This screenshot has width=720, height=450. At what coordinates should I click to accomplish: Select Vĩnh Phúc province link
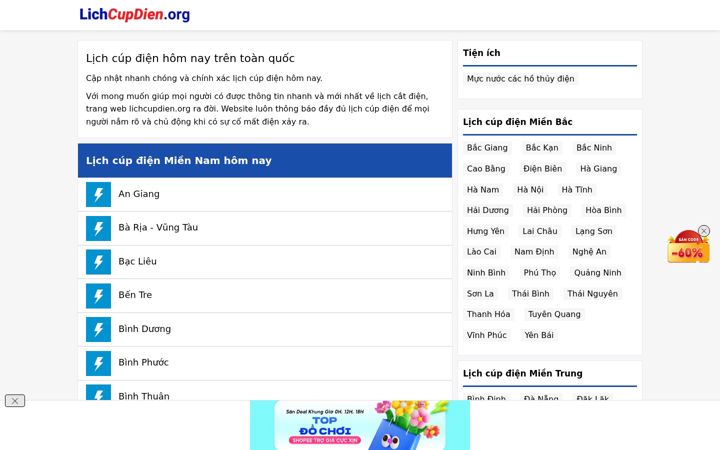point(487,335)
